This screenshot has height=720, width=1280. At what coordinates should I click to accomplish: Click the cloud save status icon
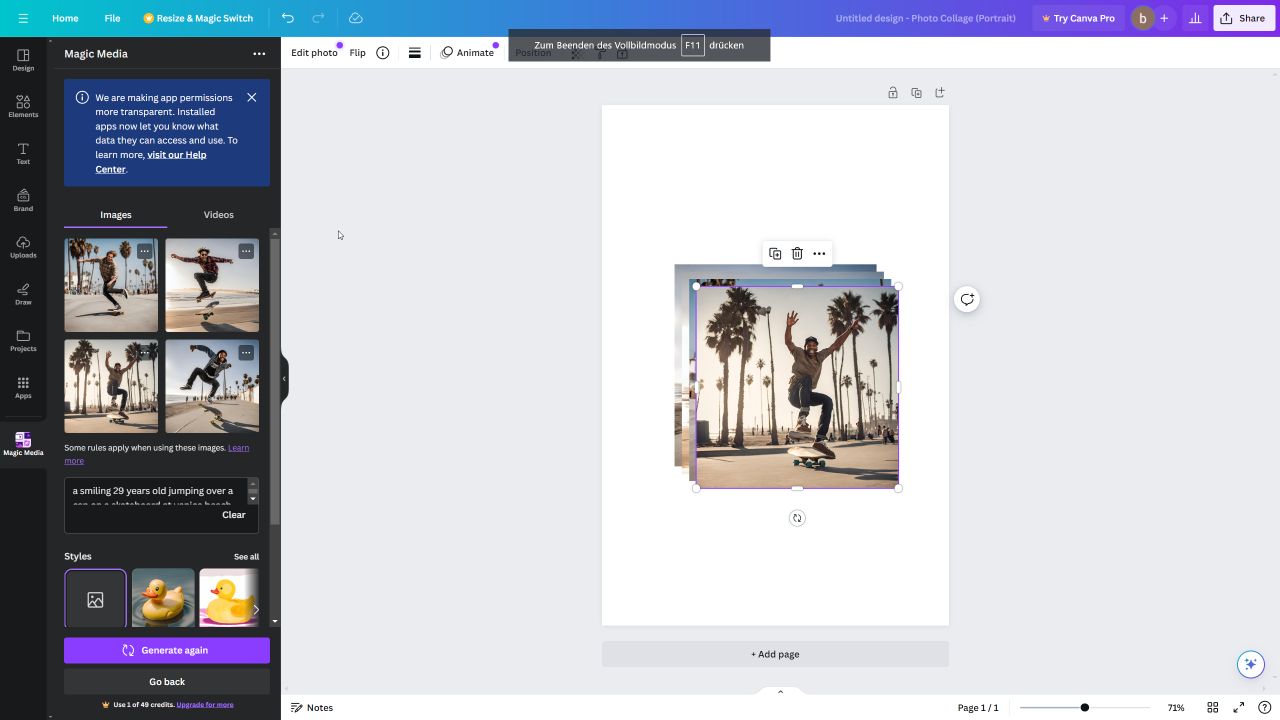click(x=356, y=18)
